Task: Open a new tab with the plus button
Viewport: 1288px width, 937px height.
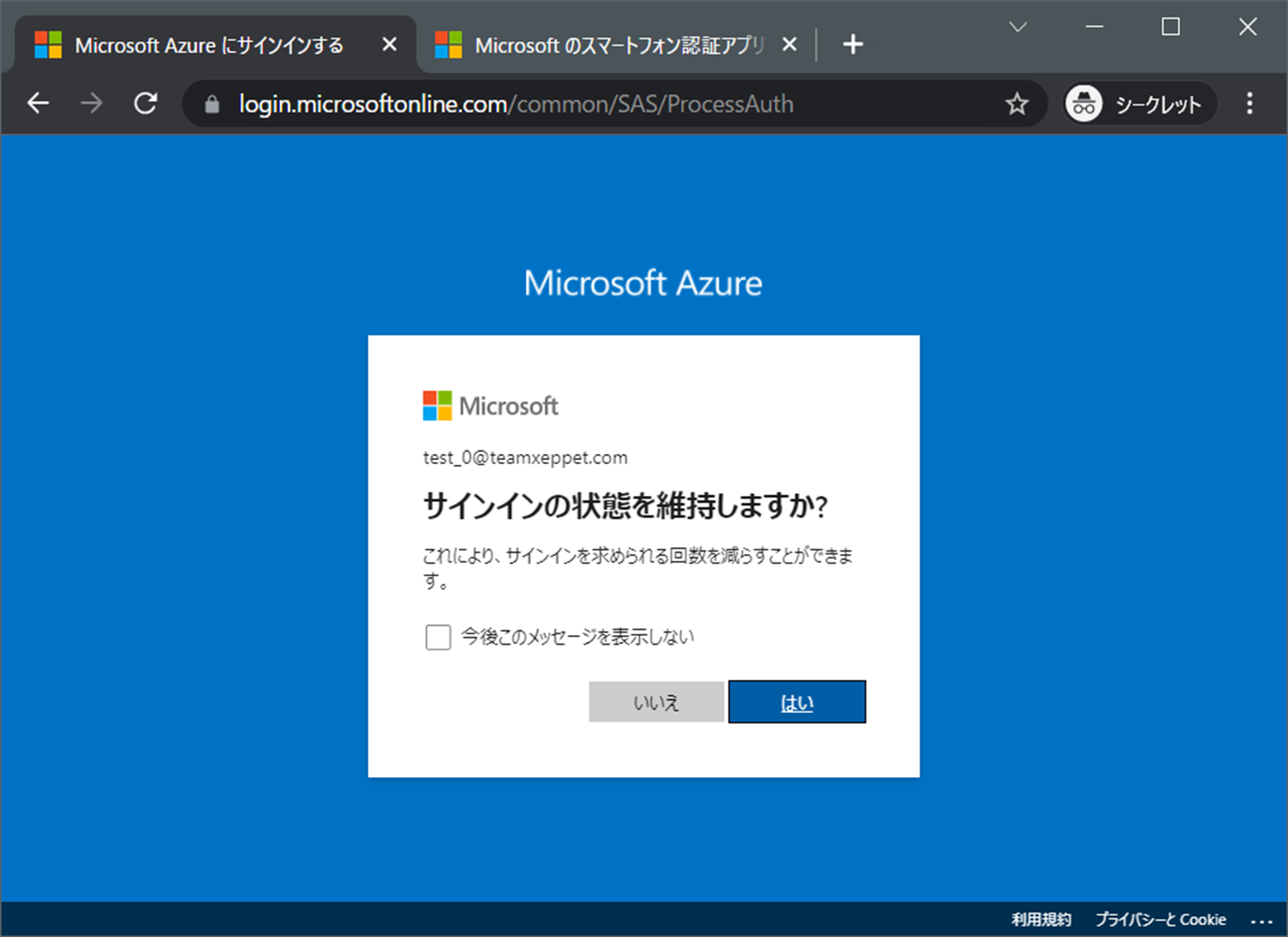Action: pyautogui.click(x=853, y=44)
